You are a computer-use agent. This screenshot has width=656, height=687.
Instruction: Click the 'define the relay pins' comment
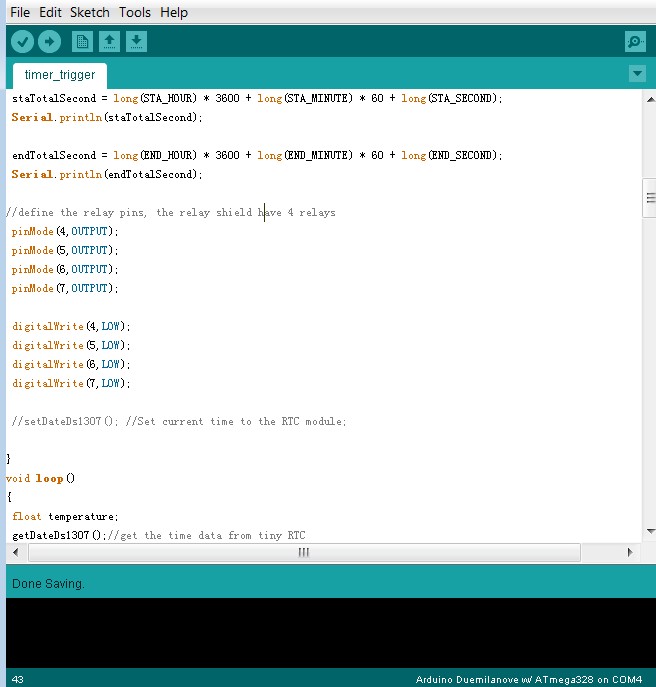tap(171, 213)
